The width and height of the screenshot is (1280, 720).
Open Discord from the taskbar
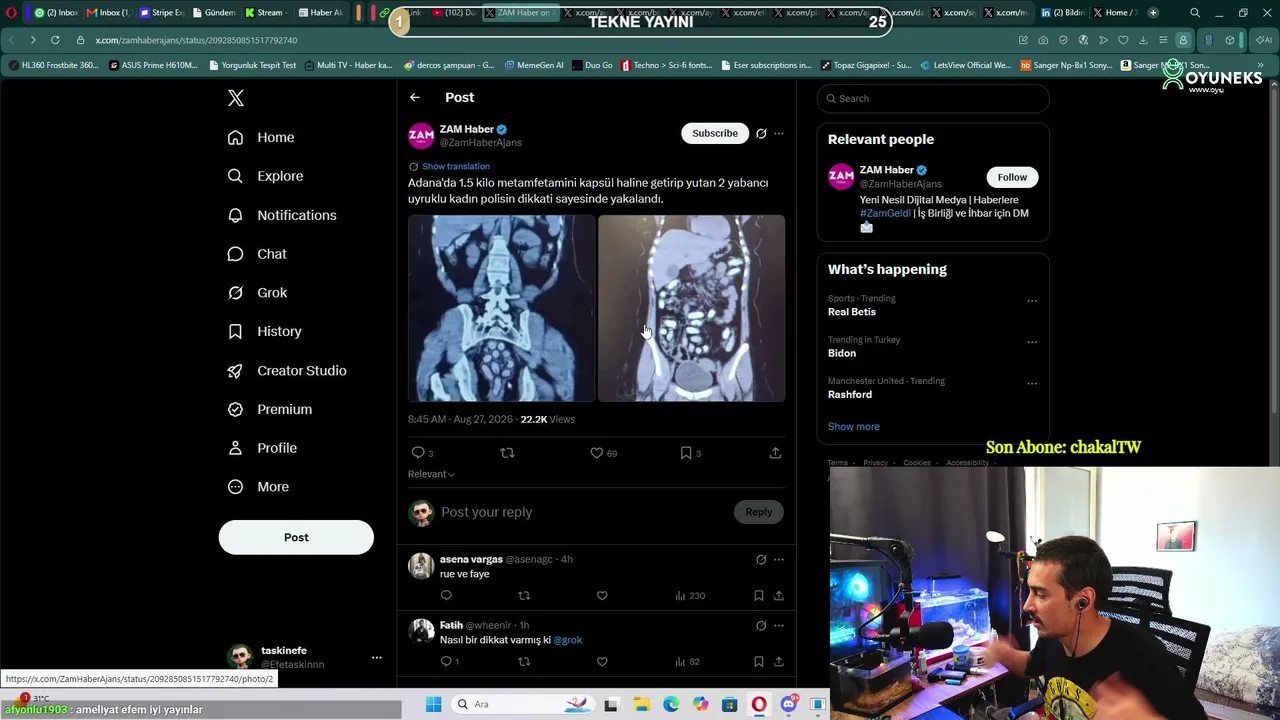pyautogui.click(x=789, y=704)
